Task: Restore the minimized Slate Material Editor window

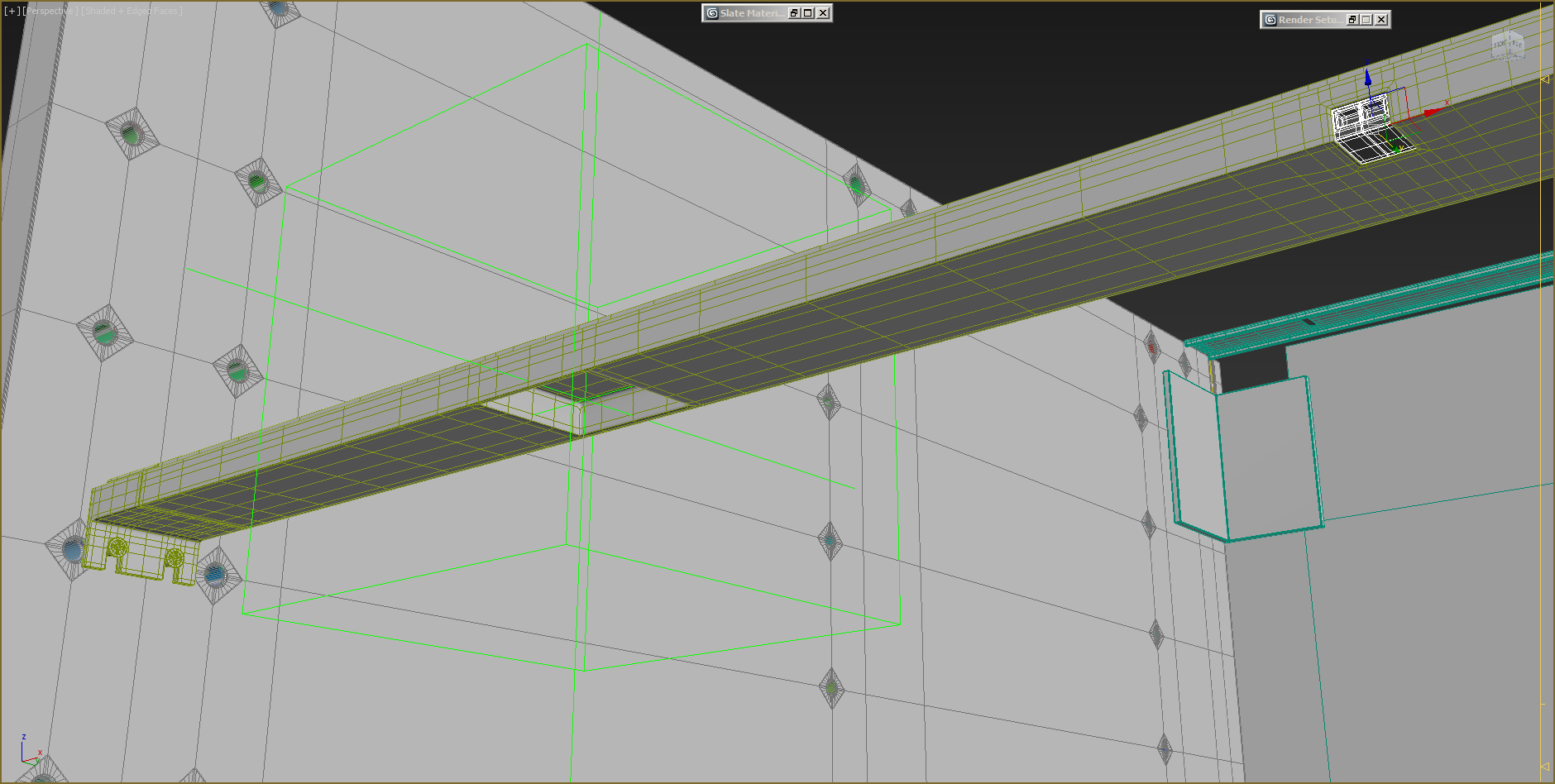Action: 794,13
